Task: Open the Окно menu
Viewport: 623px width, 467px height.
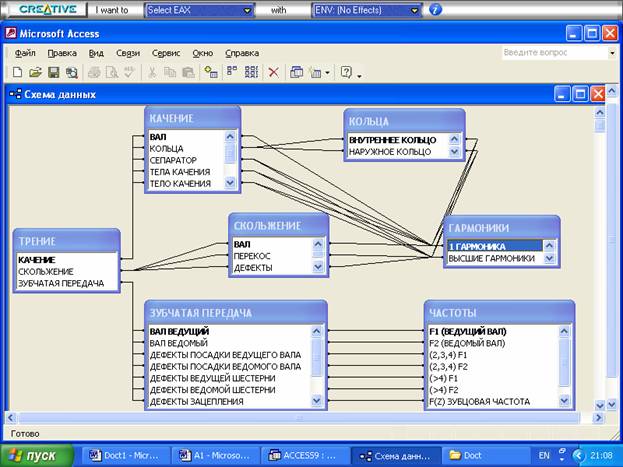Action: 203,53
